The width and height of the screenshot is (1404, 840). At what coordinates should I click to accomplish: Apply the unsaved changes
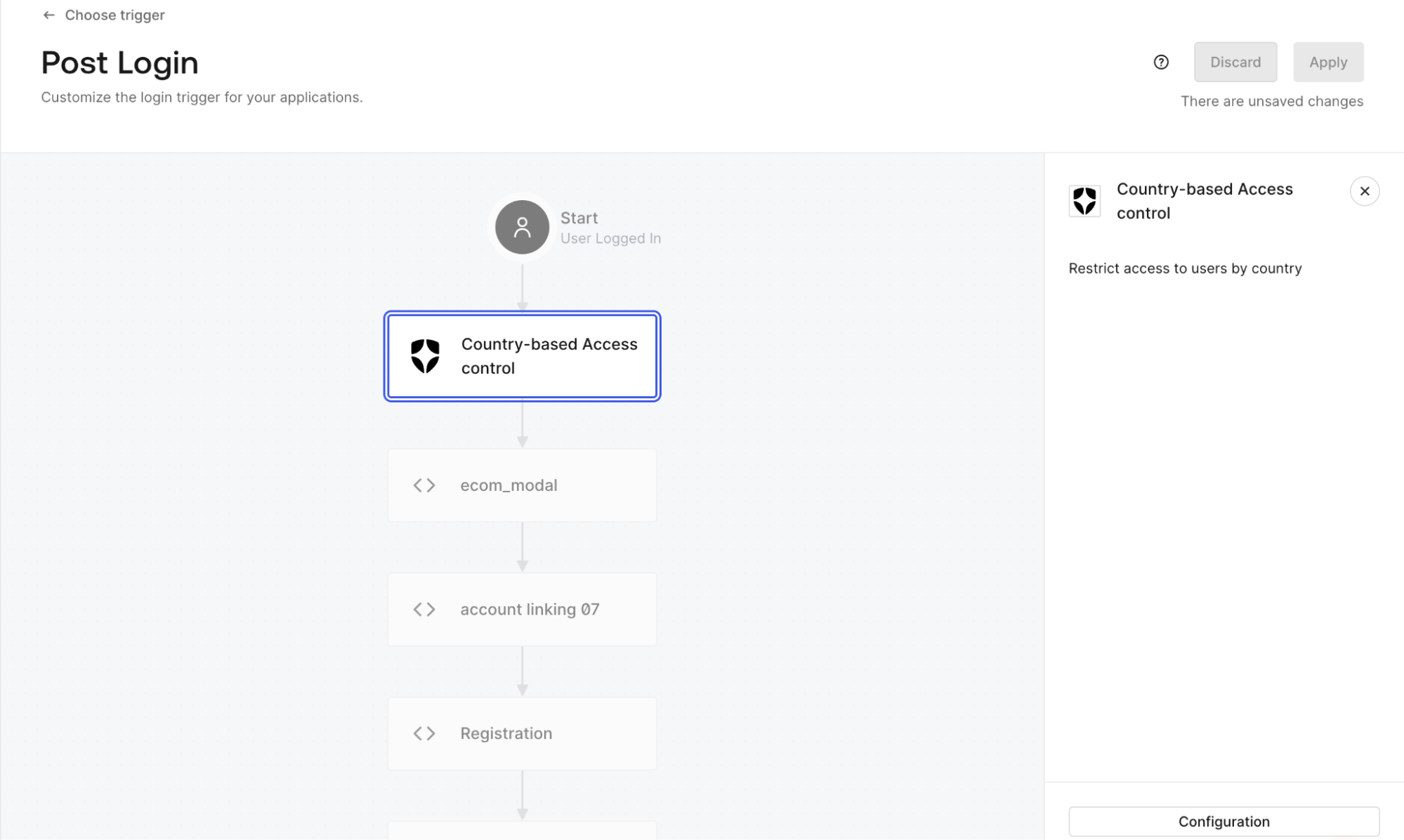[x=1327, y=62]
